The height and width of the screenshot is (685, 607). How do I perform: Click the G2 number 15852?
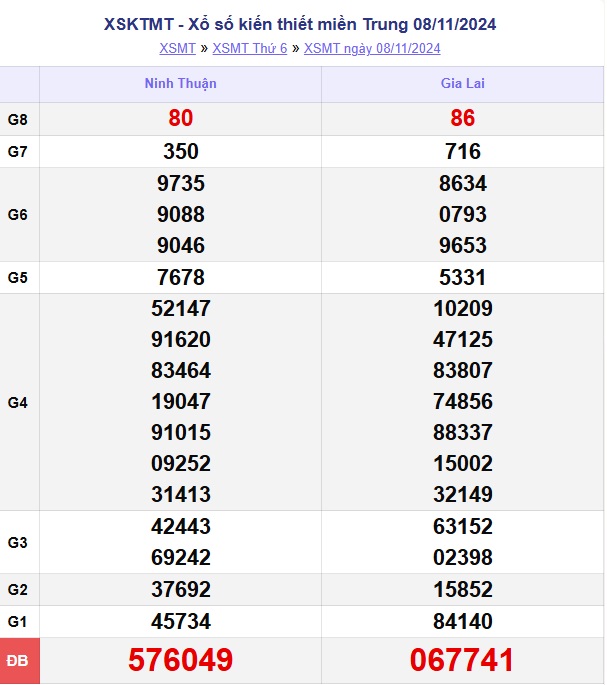462,589
